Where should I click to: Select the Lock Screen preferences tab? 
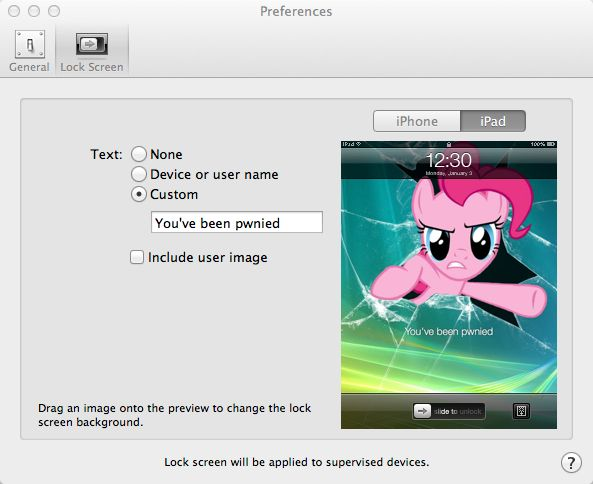click(x=92, y=51)
